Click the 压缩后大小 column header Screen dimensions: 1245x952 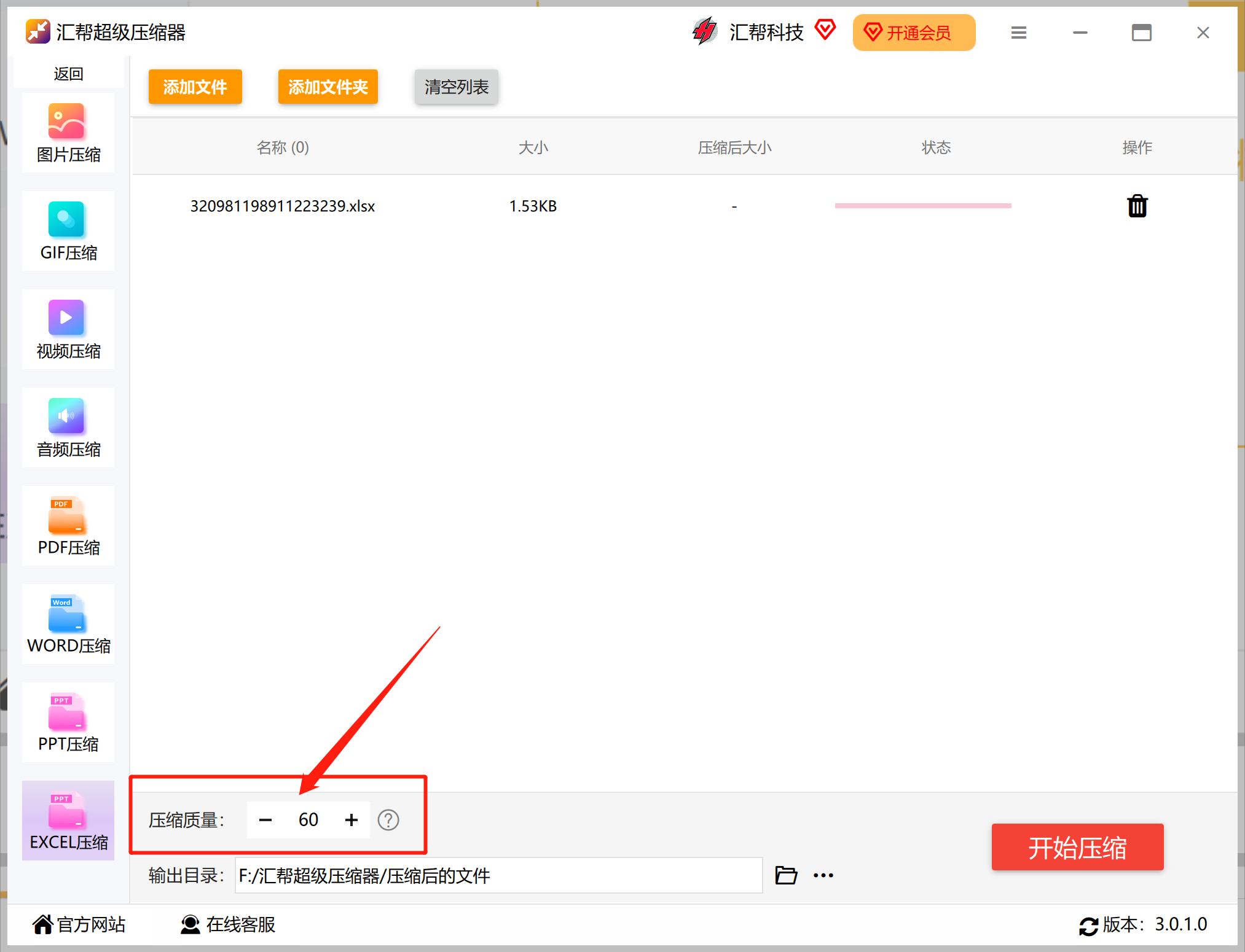[x=734, y=147]
